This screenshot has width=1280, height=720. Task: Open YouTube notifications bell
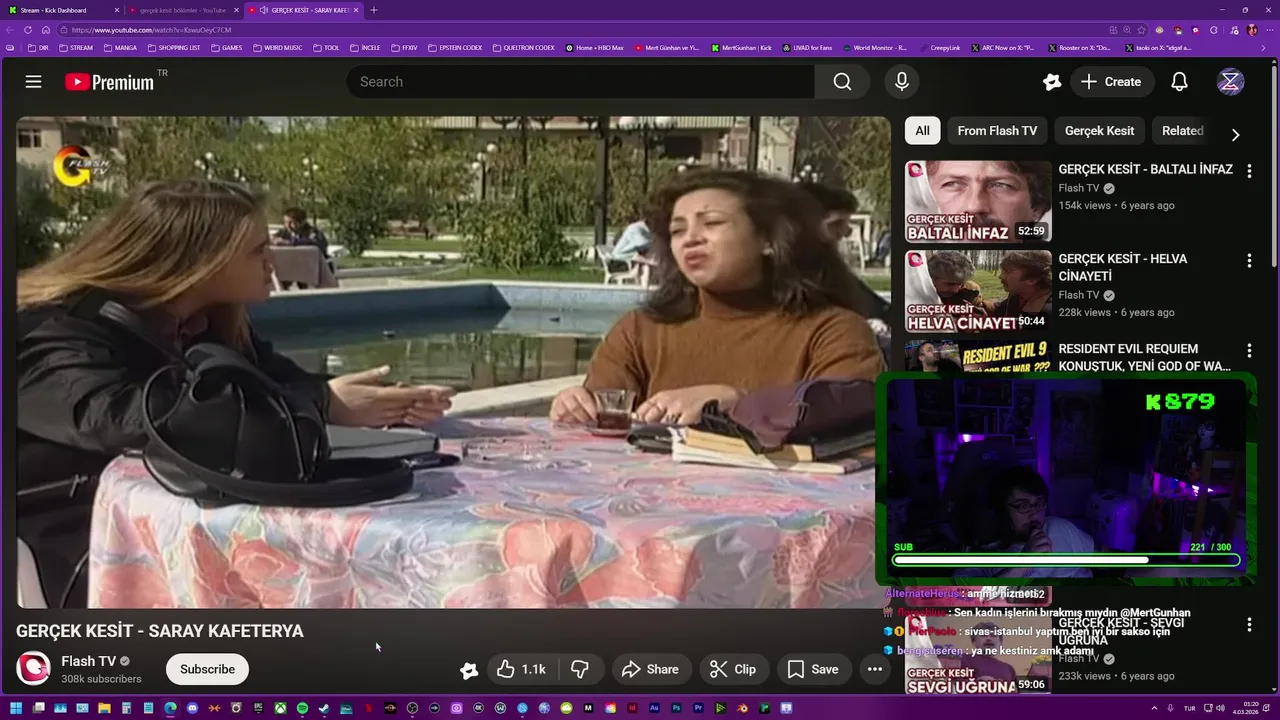coord(1179,82)
